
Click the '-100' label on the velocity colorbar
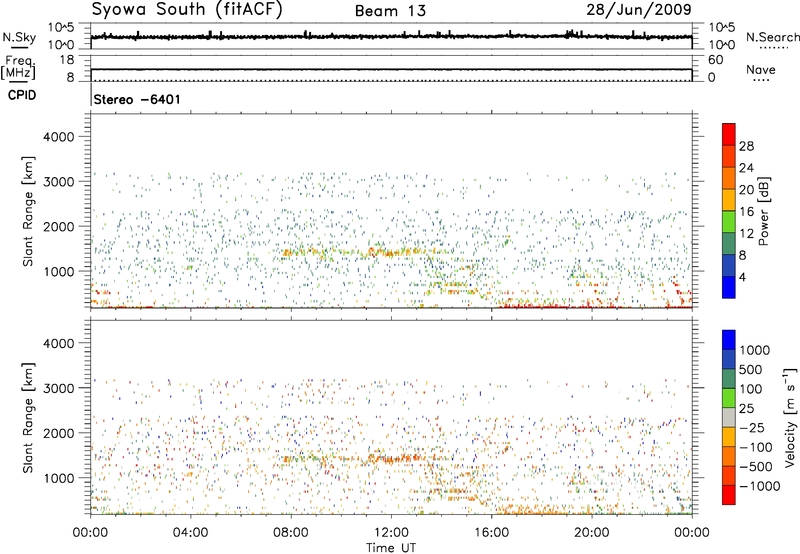755,447
